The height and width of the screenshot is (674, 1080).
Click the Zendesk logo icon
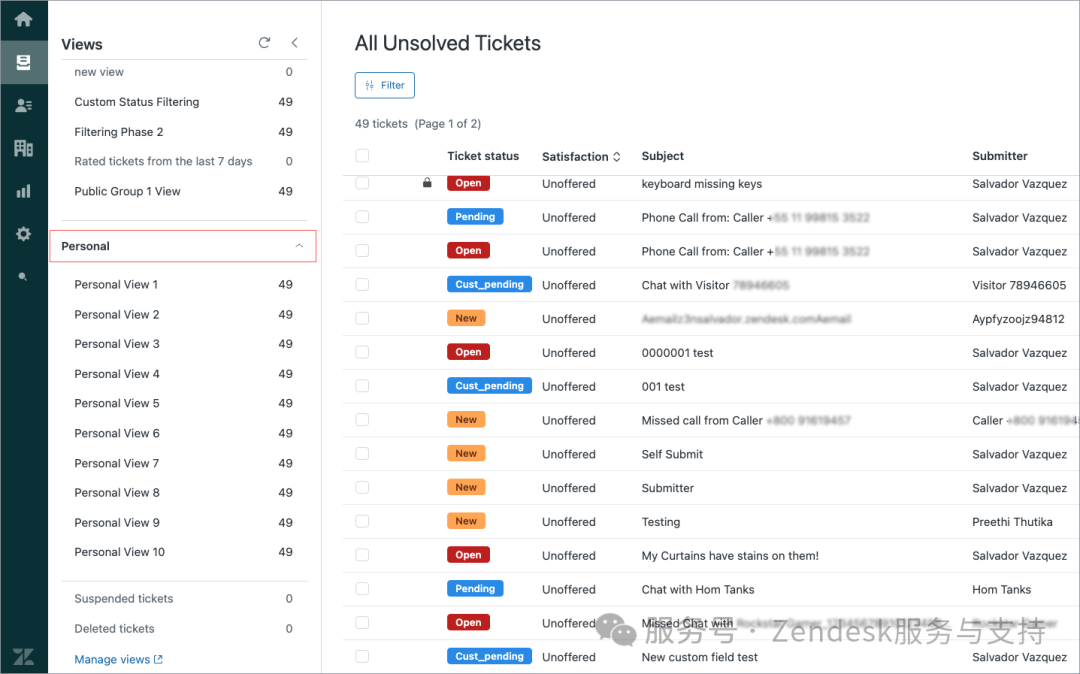point(23,657)
